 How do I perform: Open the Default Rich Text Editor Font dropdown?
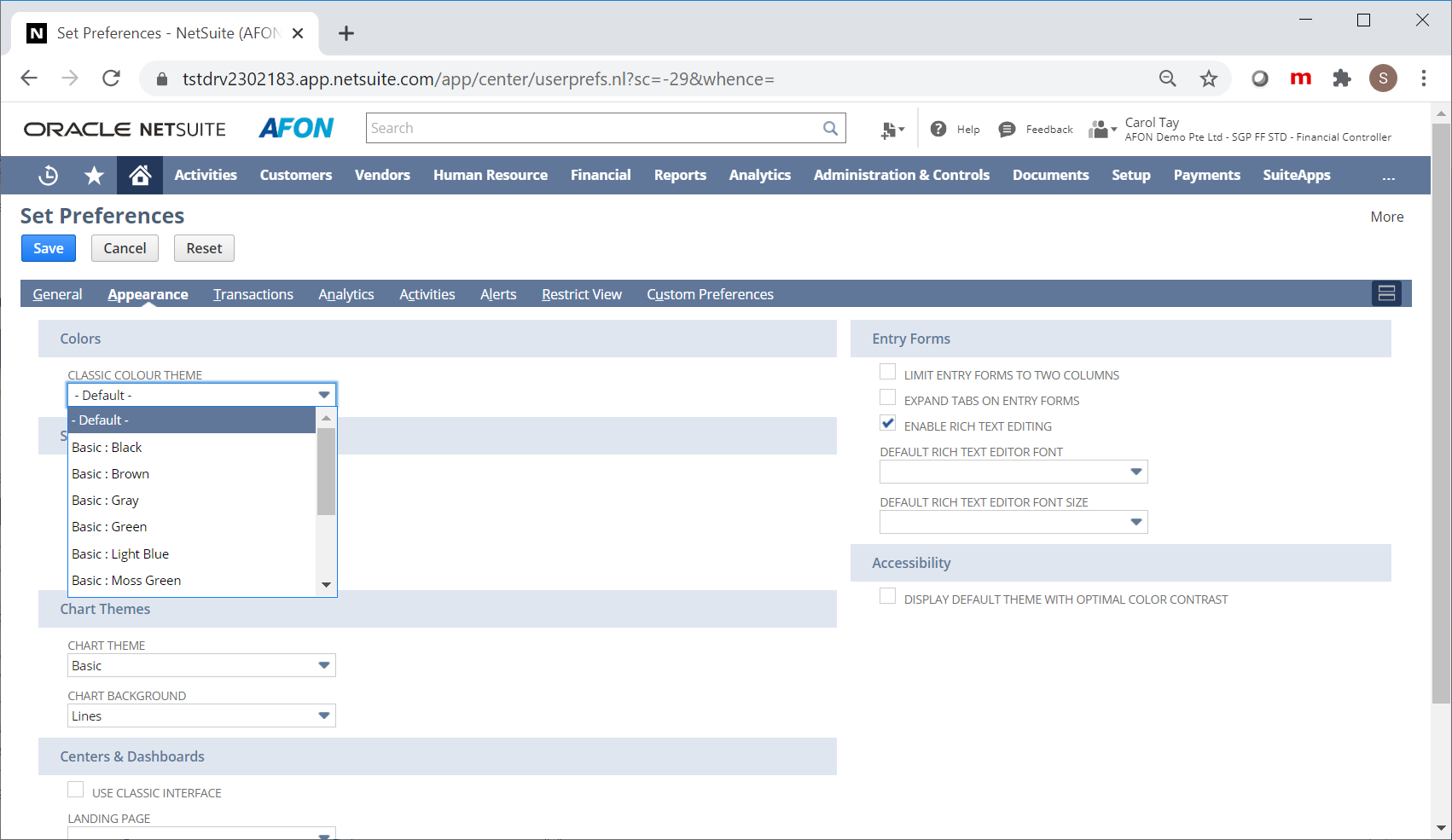[x=1135, y=471]
